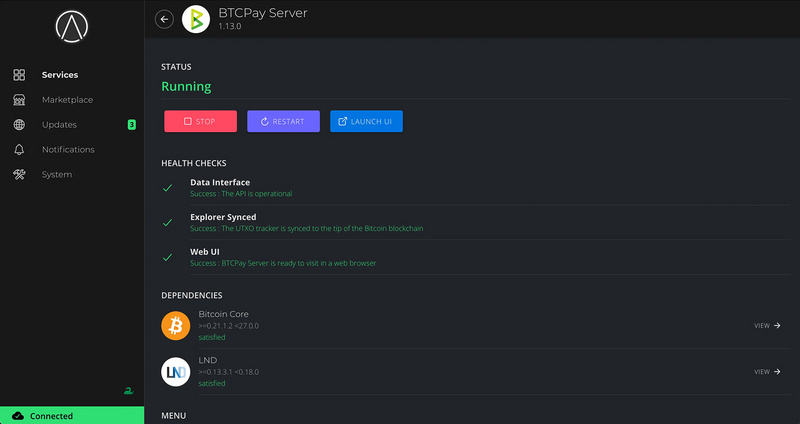Click the orange Bitcoin Core icon
Screen dimensions: 800x424
tap(176, 325)
